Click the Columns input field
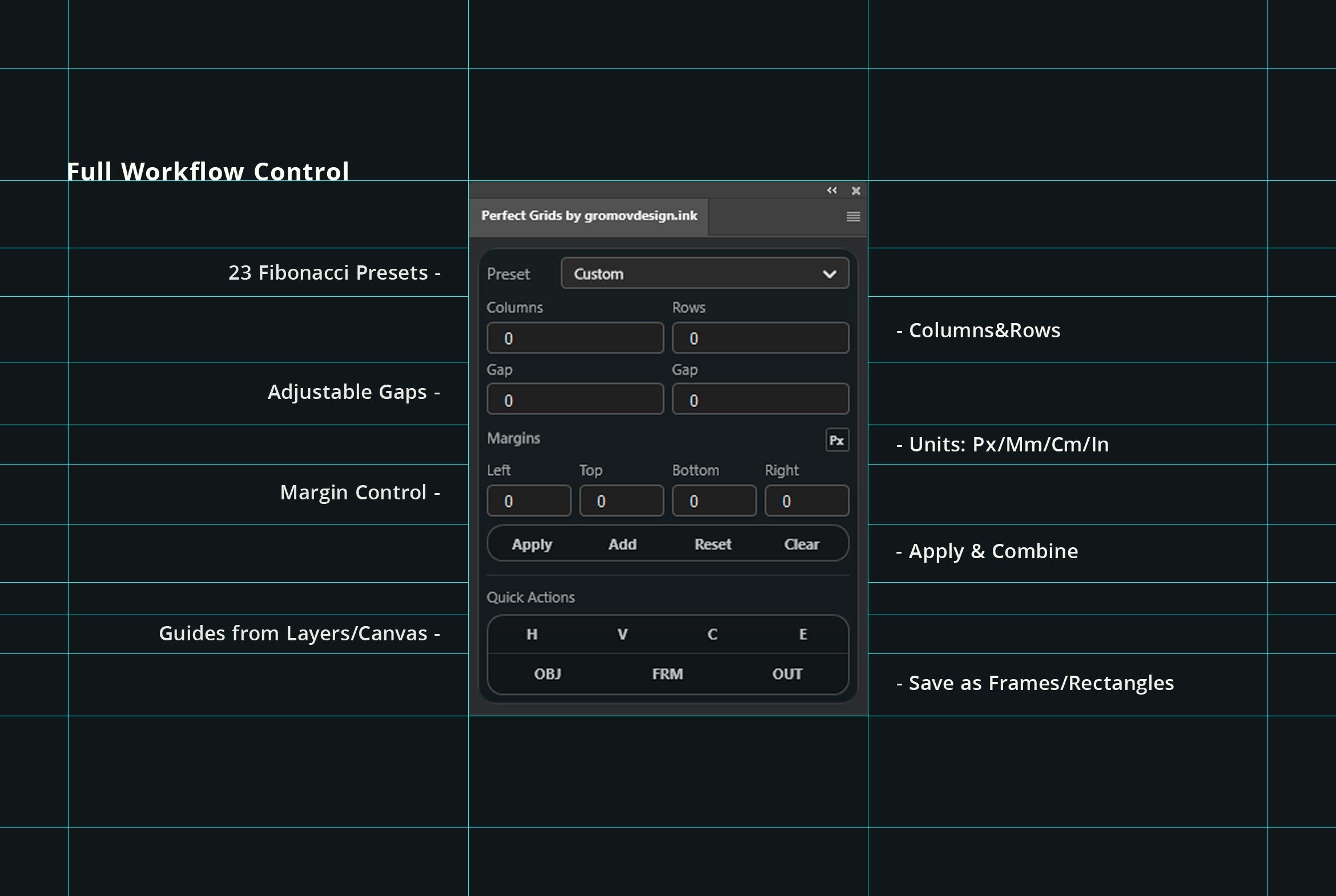This screenshot has width=1336, height=896. pos(574,338)
